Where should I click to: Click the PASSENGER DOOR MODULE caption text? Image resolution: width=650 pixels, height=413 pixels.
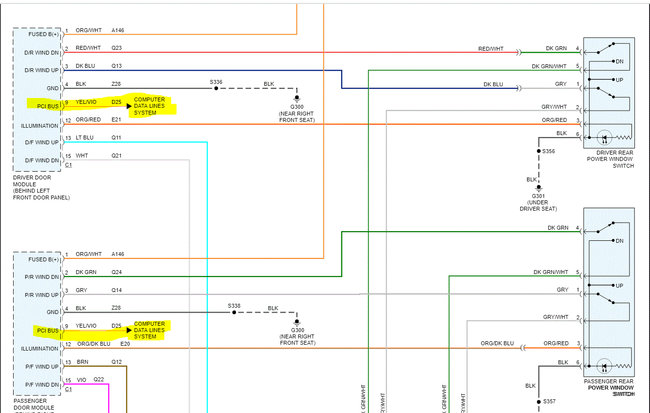tap(34, 405)
